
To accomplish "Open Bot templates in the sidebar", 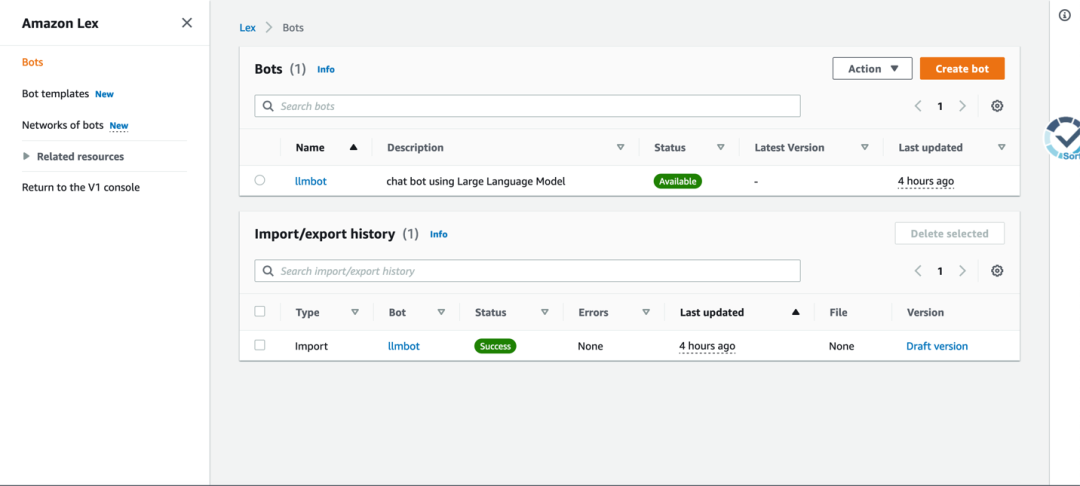I will pos(56,94).
